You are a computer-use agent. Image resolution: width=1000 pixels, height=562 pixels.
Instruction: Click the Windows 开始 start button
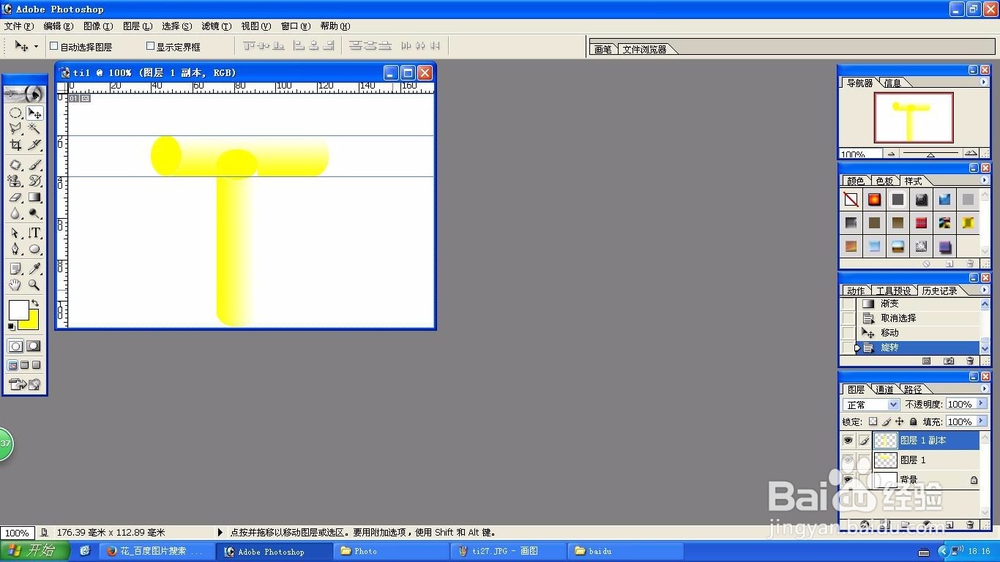34,551
